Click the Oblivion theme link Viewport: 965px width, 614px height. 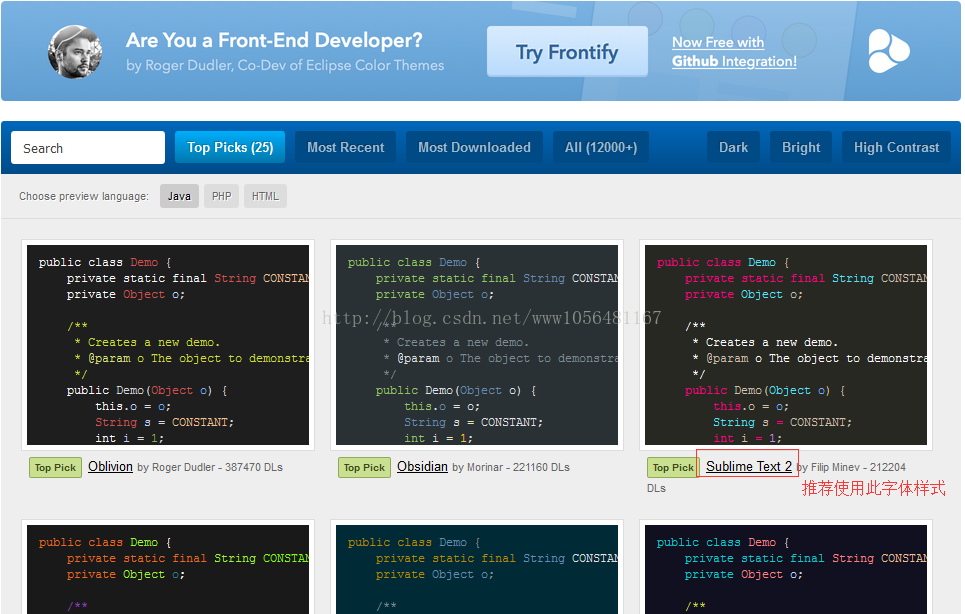click(110, 467)
